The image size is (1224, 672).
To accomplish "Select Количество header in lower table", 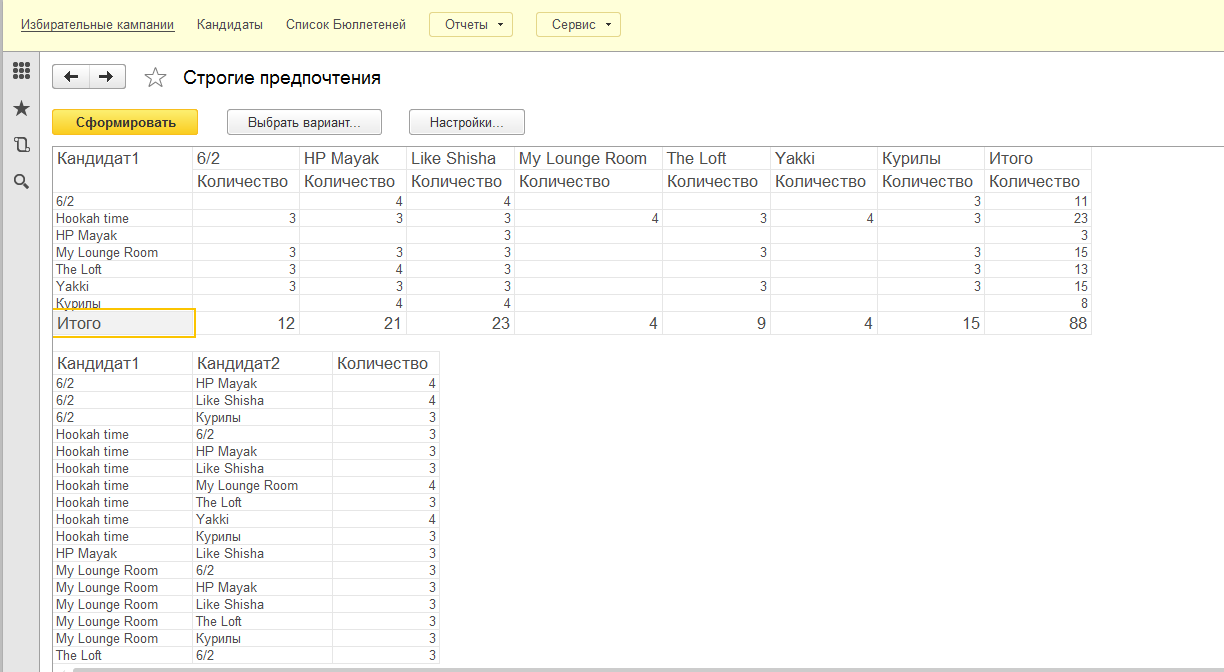I will coord(385,363).
